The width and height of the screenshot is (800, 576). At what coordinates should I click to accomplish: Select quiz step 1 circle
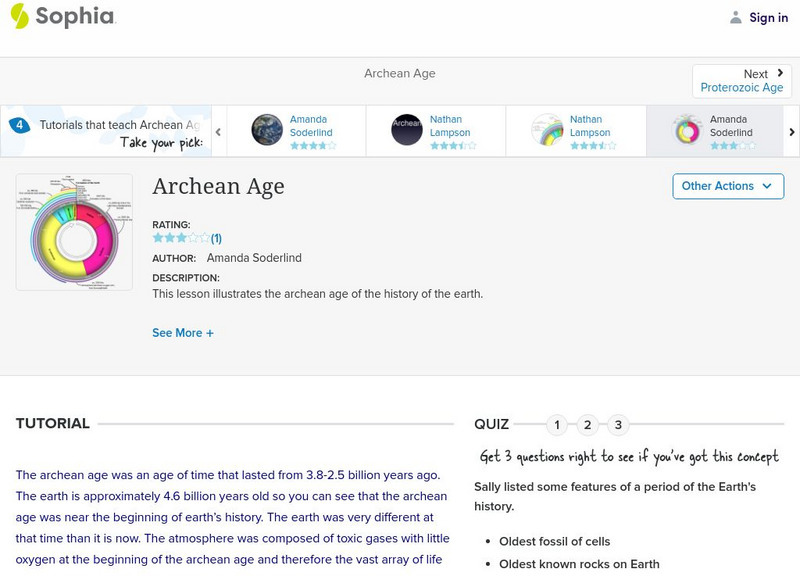(556, 423)
